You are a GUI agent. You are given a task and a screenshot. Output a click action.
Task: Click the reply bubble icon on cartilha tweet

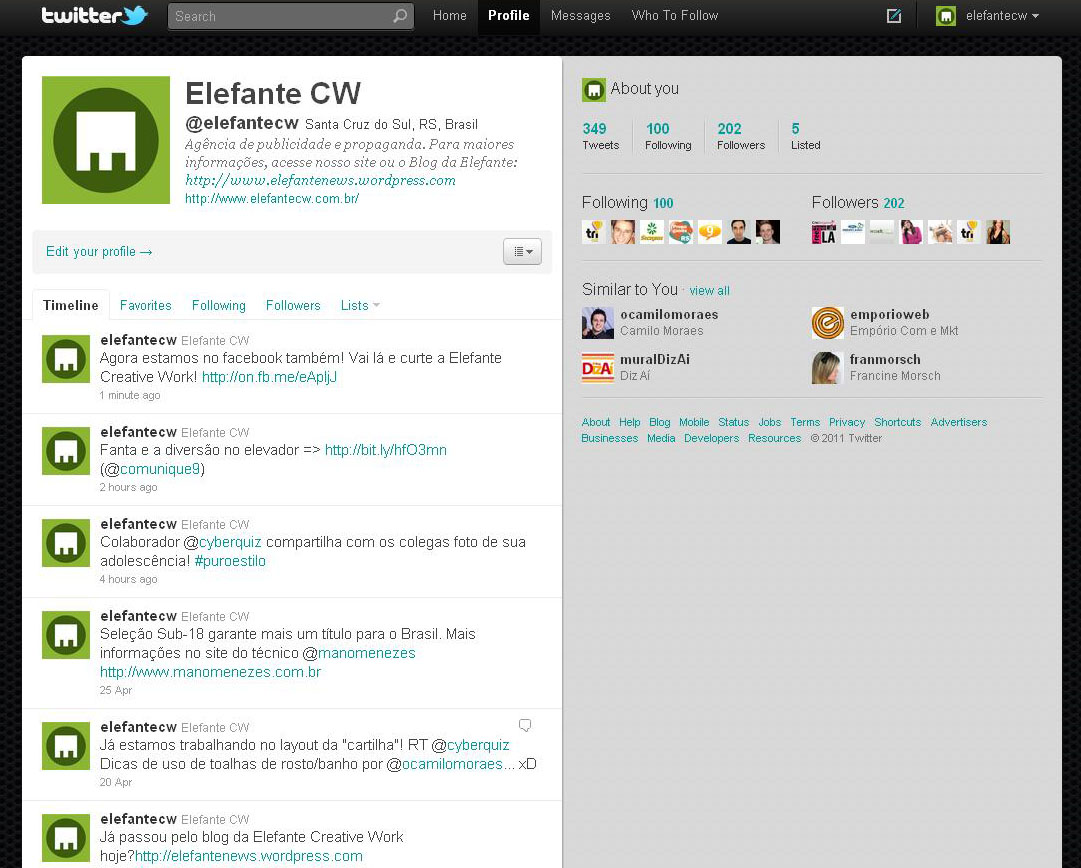click(x=525, y=725)
